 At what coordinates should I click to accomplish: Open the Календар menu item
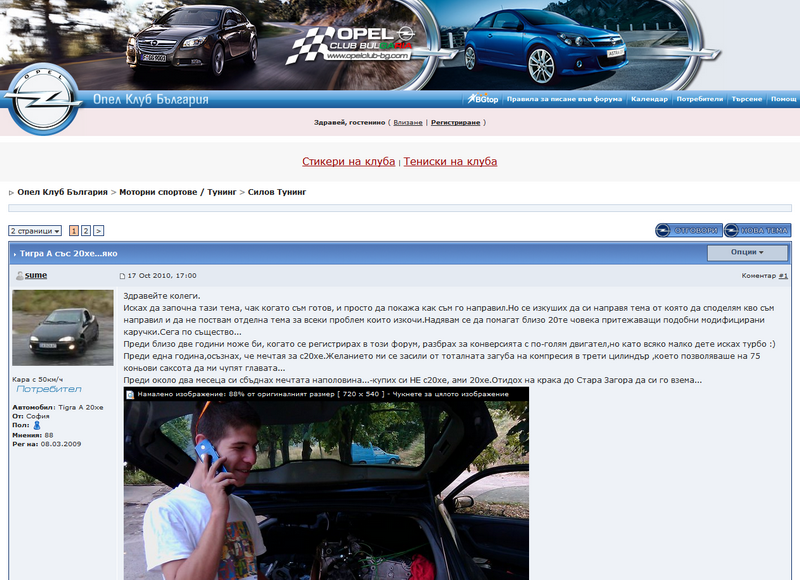649,99
